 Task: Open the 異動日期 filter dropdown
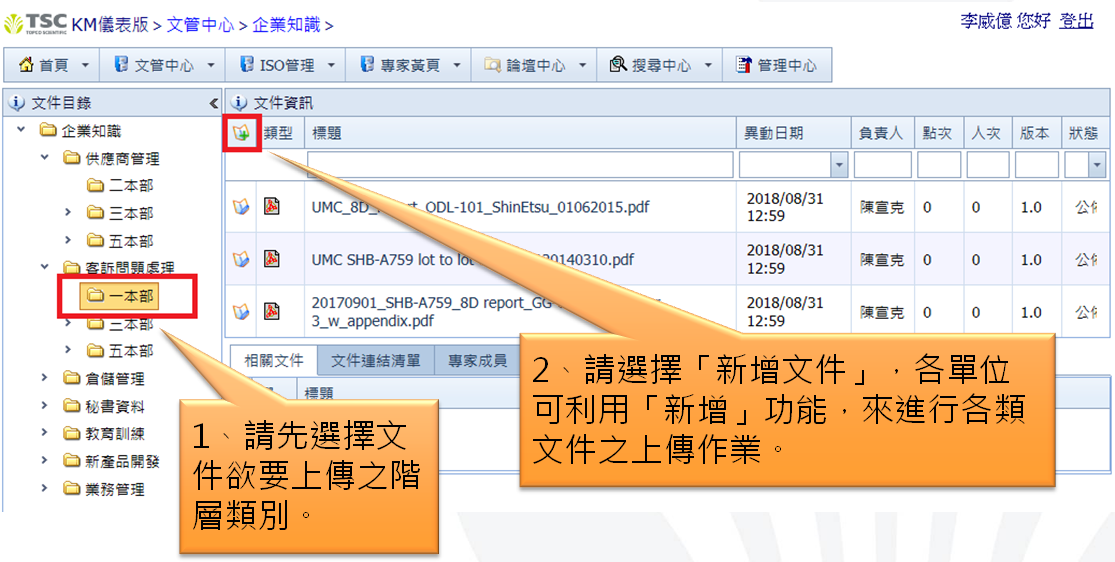(x=838, y=165)
